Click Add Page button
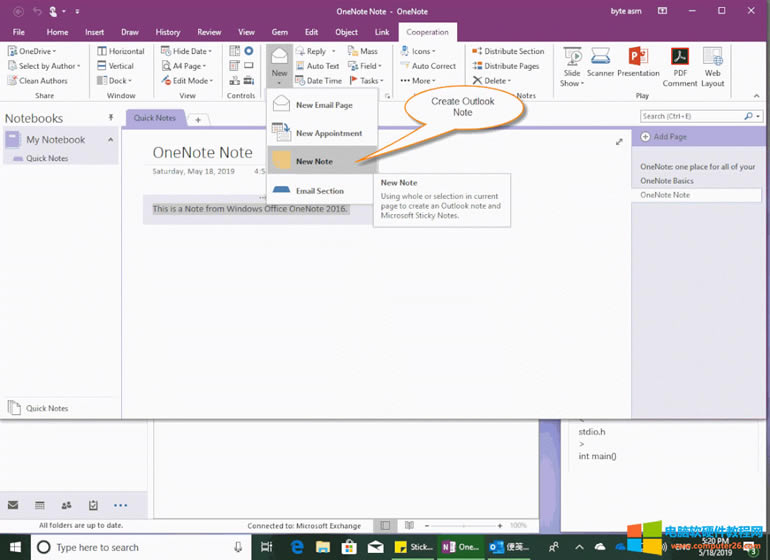The height and width of the screenshot is (560, 770). tap(668, 136)
